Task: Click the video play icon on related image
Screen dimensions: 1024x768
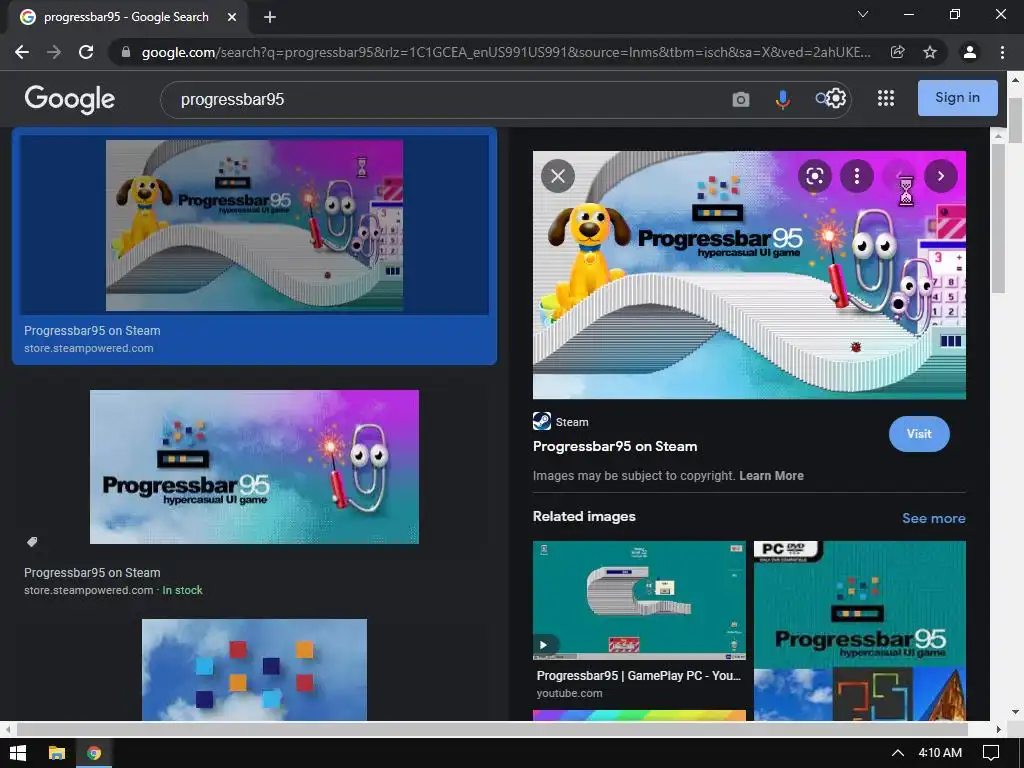Action: click(x=543, y=645)
